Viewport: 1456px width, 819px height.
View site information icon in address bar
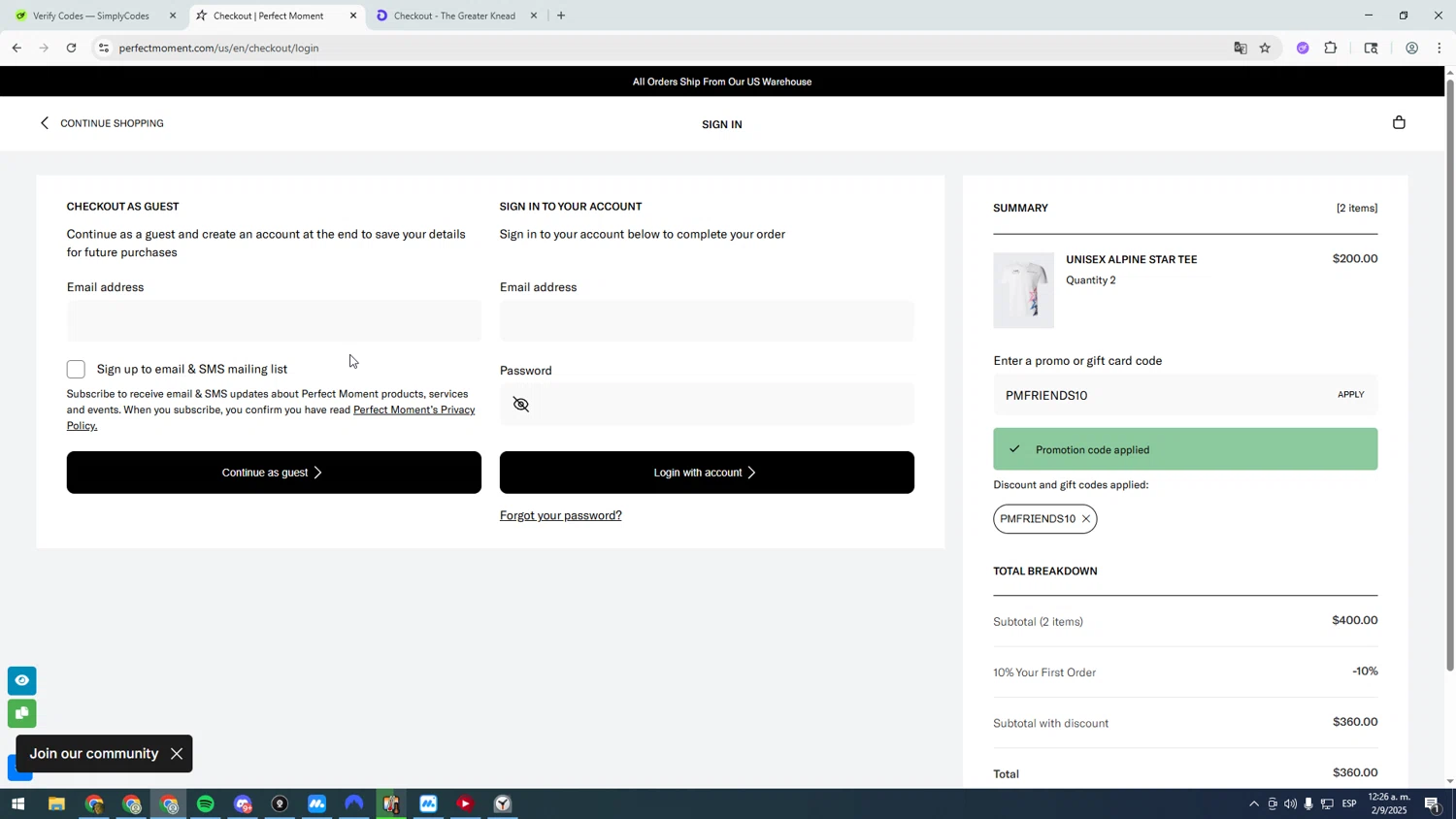[104, 48]
